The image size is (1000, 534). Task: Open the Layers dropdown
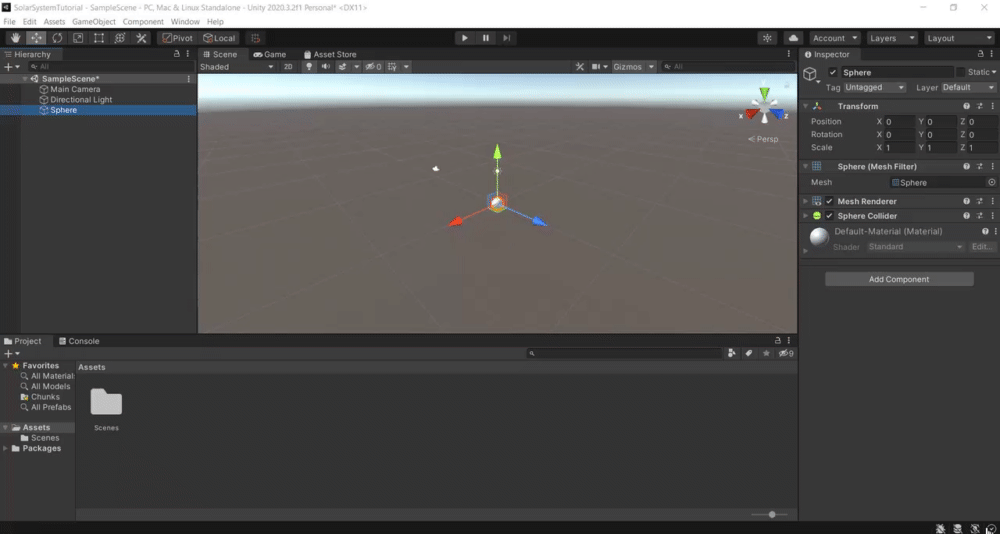[x=893, y=38]
